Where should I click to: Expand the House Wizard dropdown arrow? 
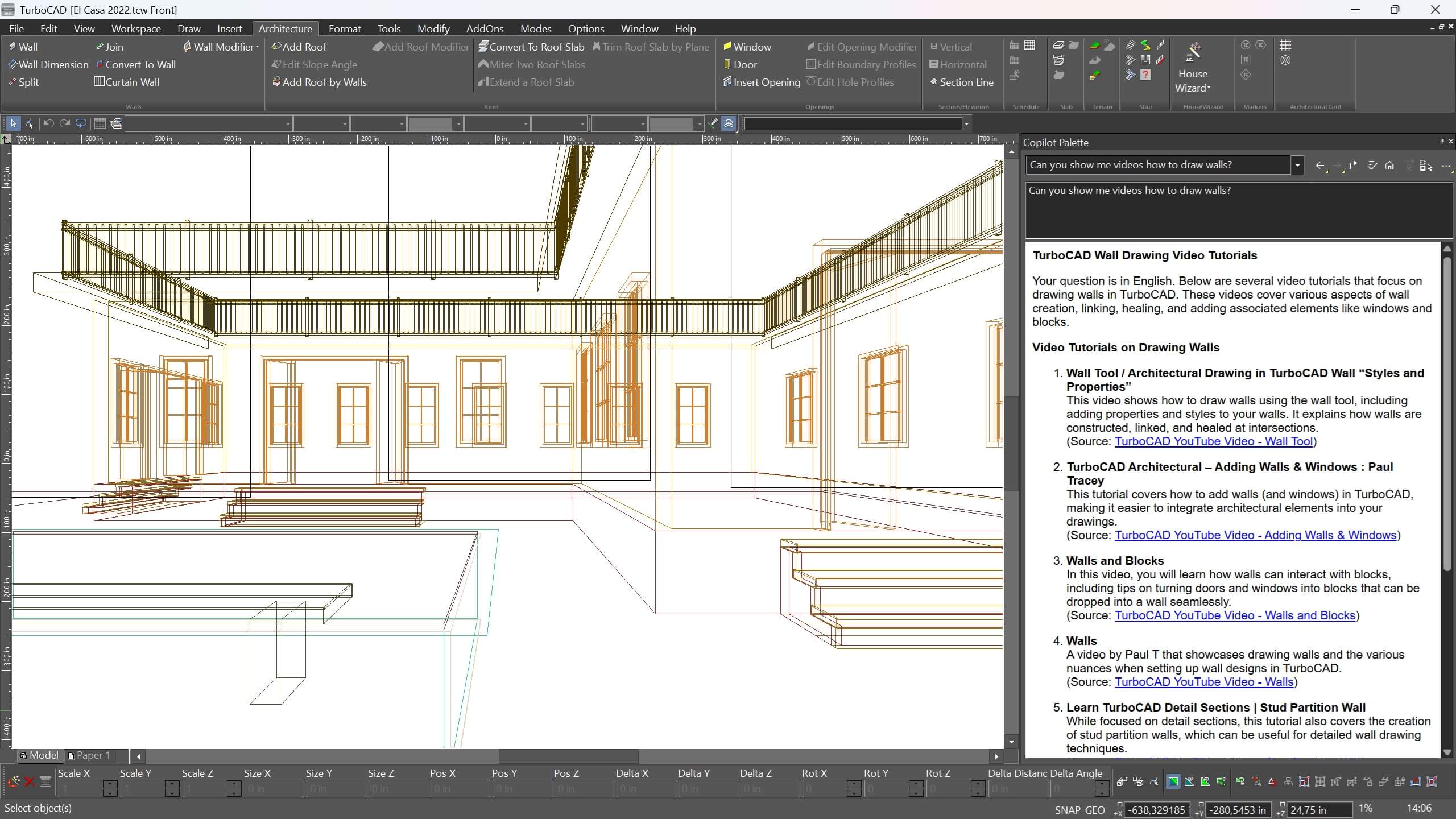click(1209, 88)
